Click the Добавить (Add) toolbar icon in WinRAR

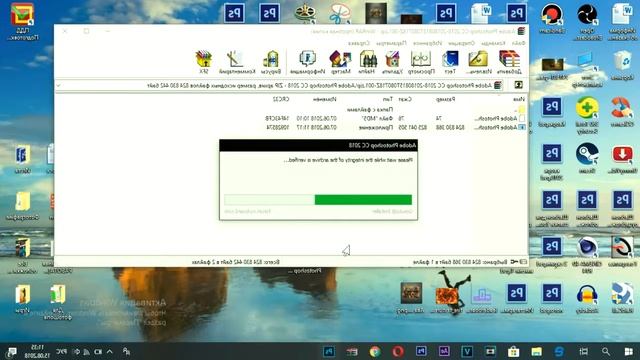click(x=509, y=62)
